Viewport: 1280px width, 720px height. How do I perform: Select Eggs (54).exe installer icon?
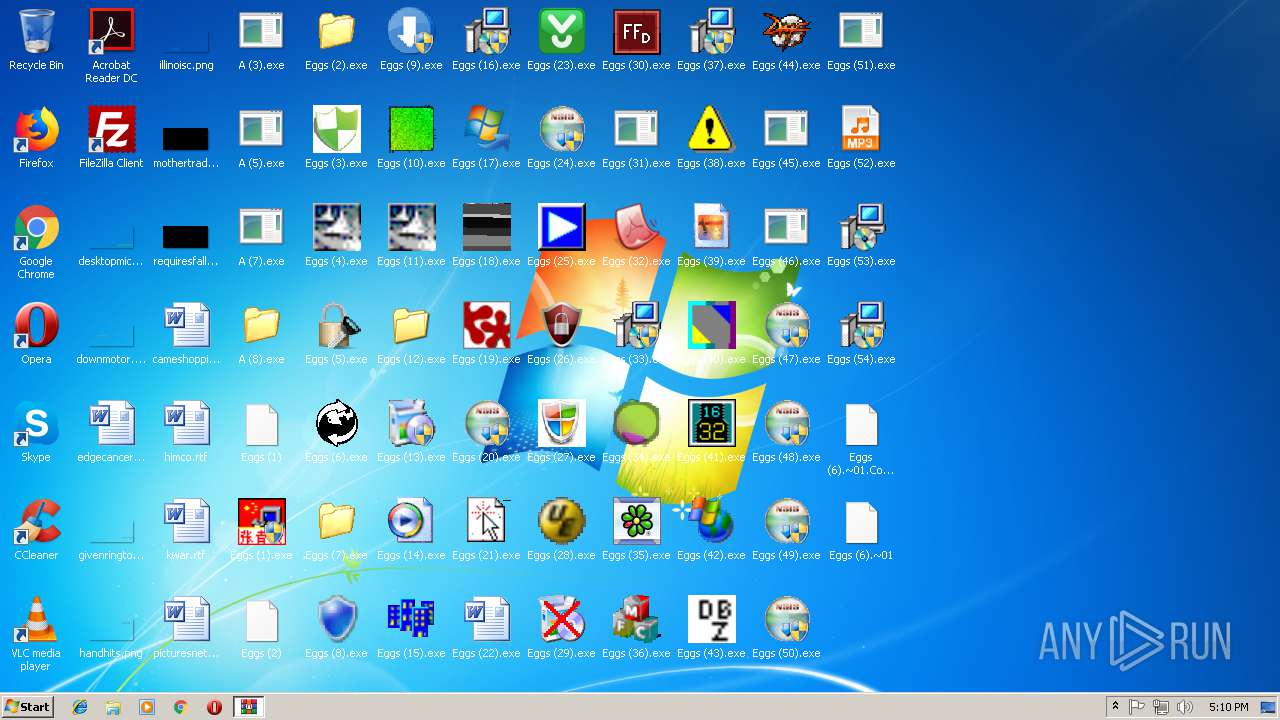[x=861, y=334]
